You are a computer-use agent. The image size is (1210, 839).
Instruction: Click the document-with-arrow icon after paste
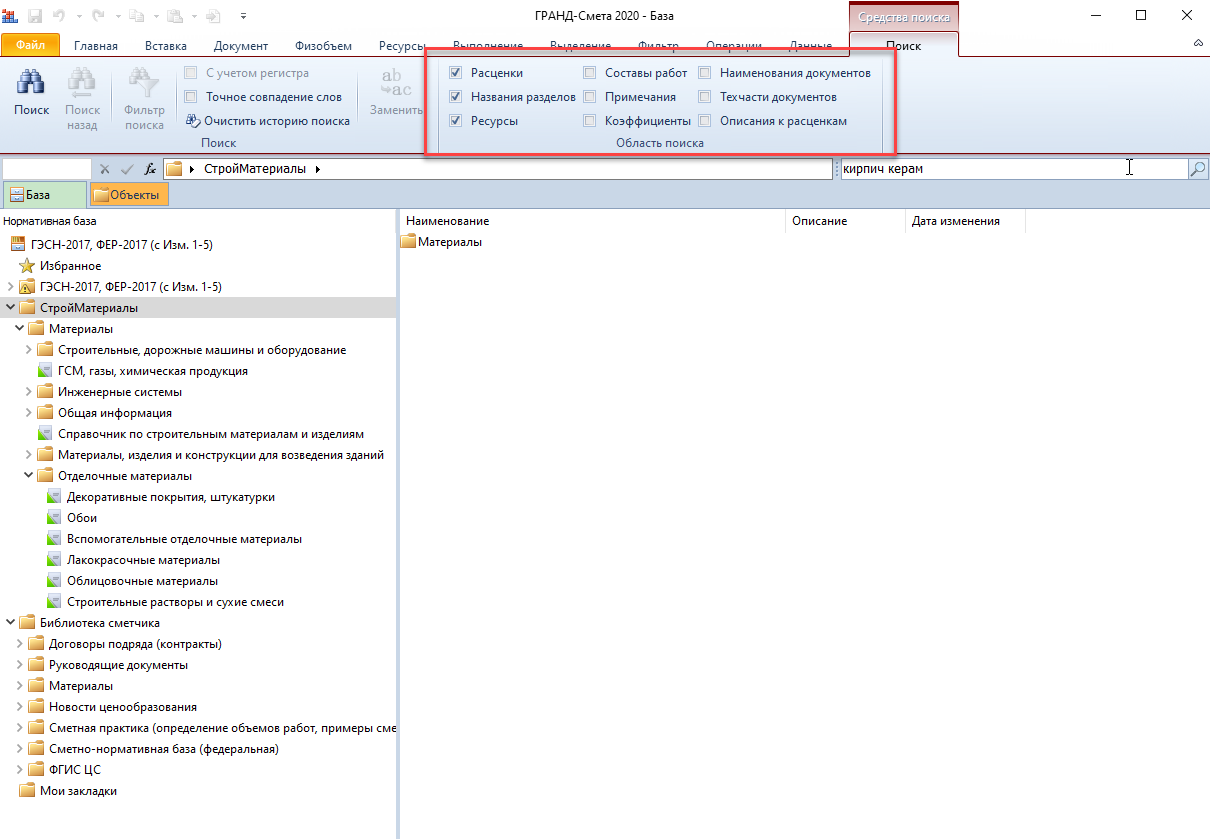pos(214,16)
